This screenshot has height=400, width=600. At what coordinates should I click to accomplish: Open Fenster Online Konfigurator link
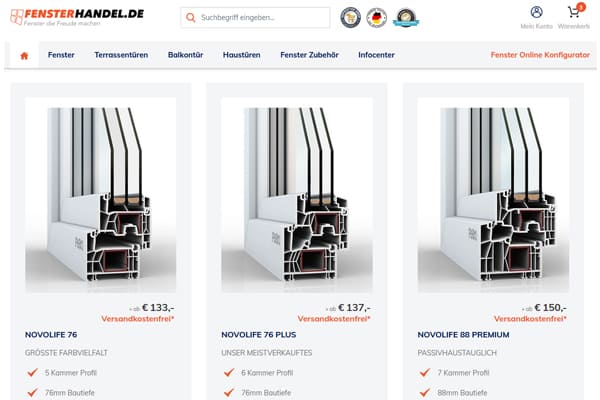point(540,55)
